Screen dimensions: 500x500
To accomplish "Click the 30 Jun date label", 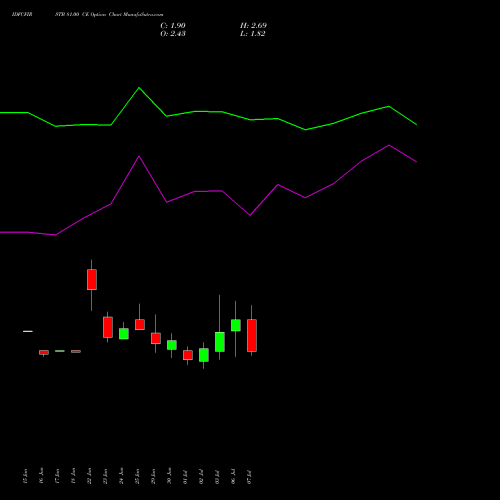I will pos(169,476).
